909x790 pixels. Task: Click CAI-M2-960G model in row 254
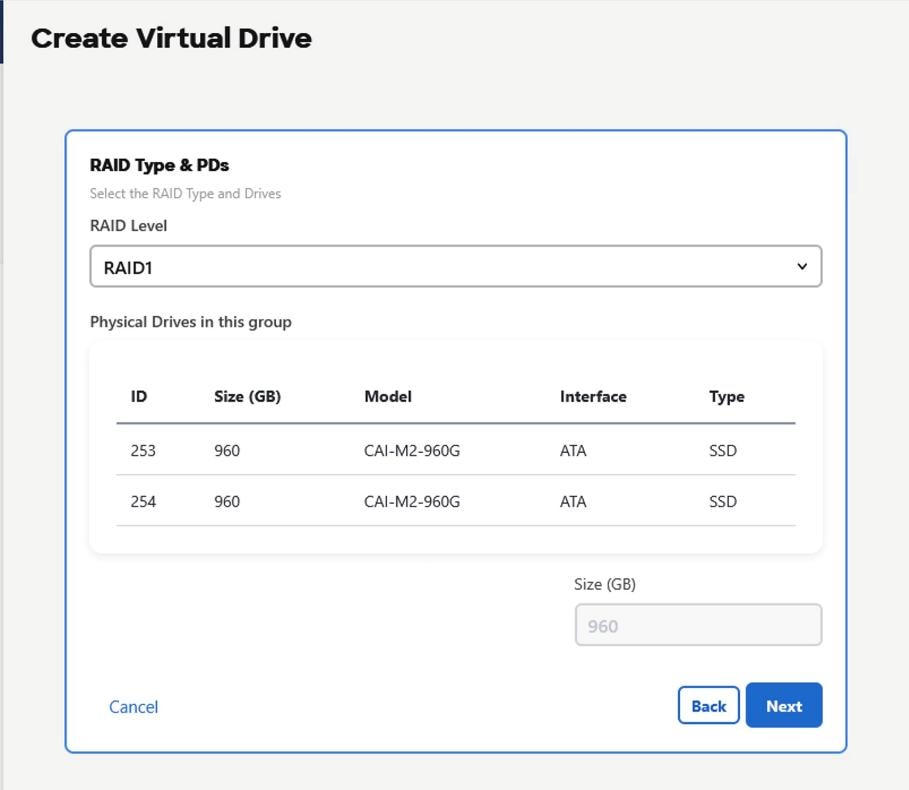click(412, 501)
